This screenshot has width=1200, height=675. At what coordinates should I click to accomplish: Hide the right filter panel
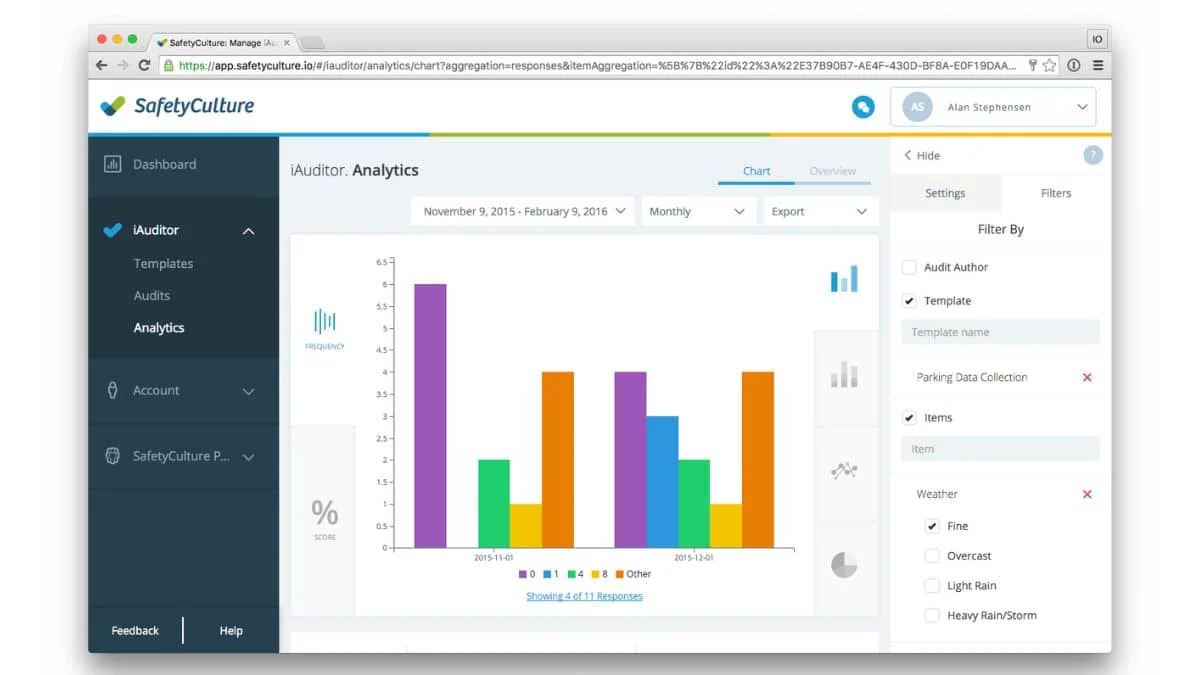(x=922, y=155)
